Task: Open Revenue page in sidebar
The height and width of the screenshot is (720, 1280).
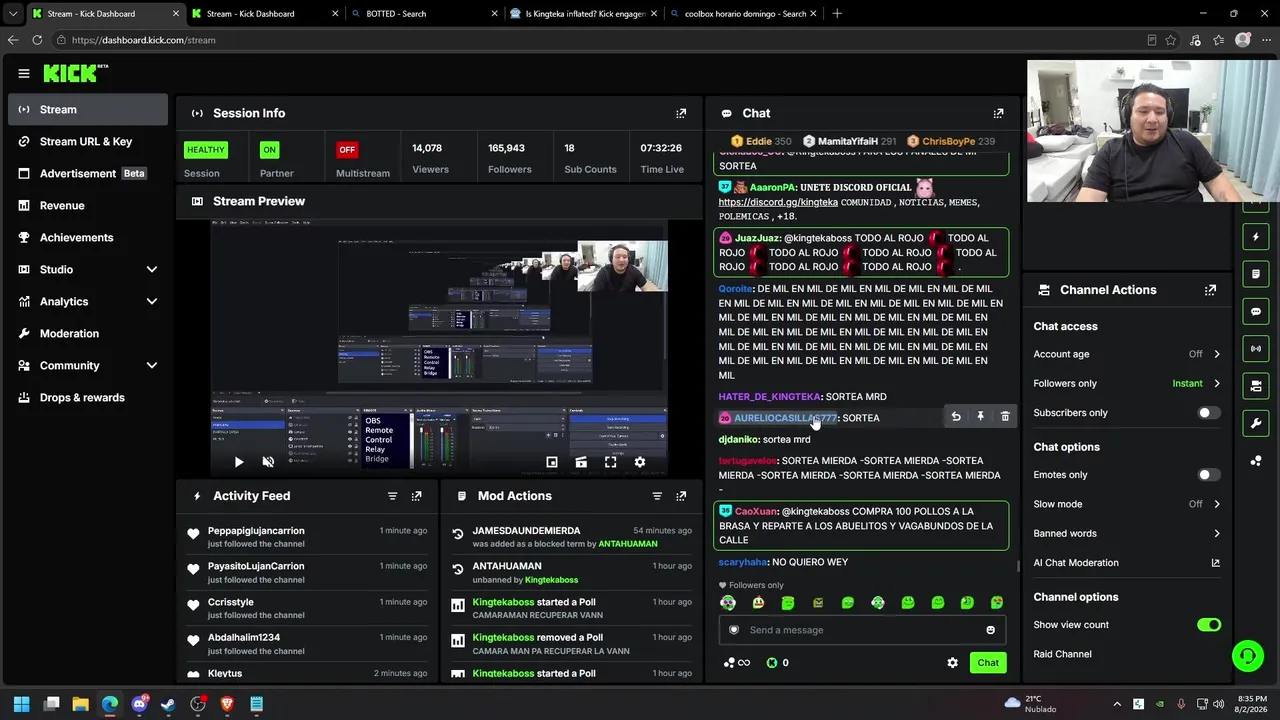Action: point(88,205)
